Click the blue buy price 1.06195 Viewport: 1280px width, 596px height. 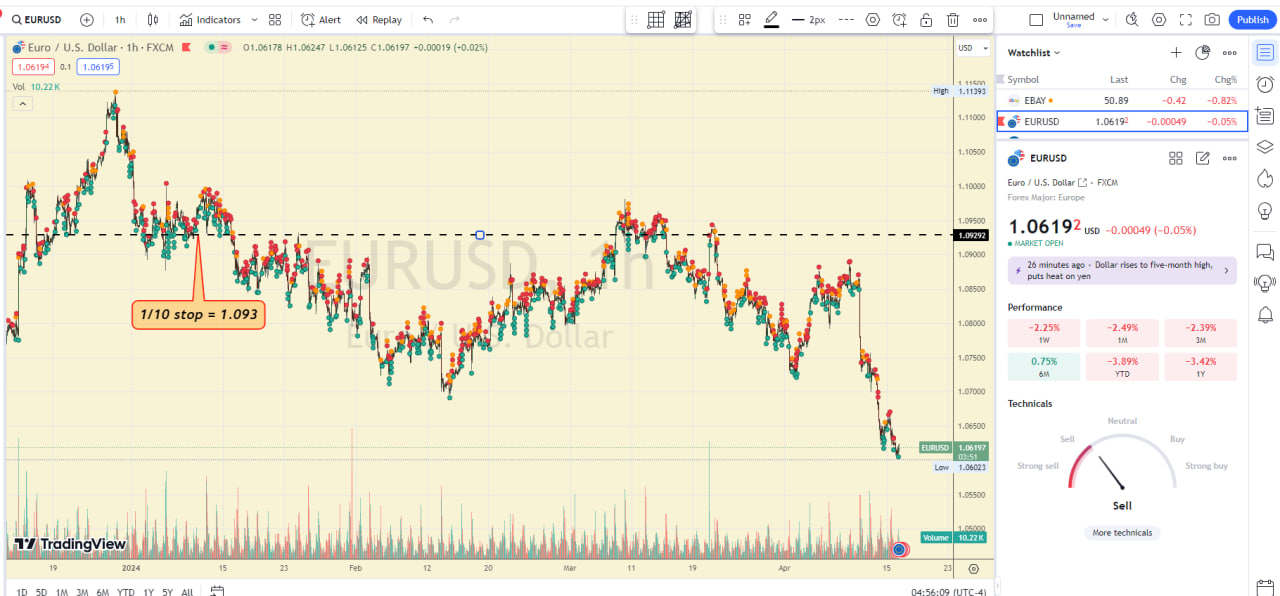(x=98, y=67)
